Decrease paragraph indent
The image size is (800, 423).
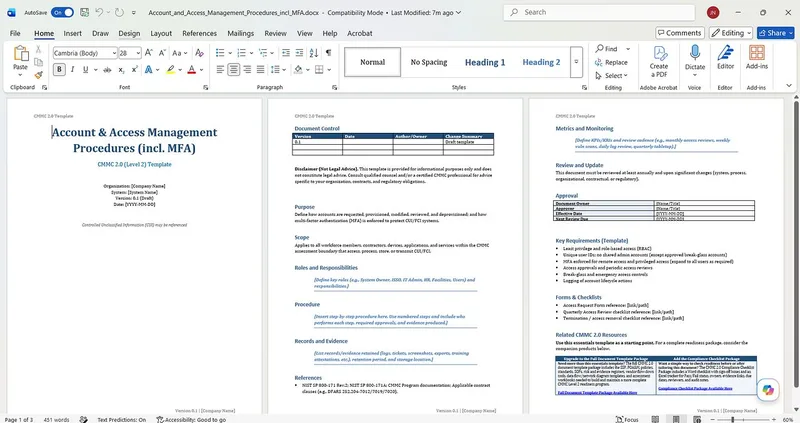(x=286, y=53)
